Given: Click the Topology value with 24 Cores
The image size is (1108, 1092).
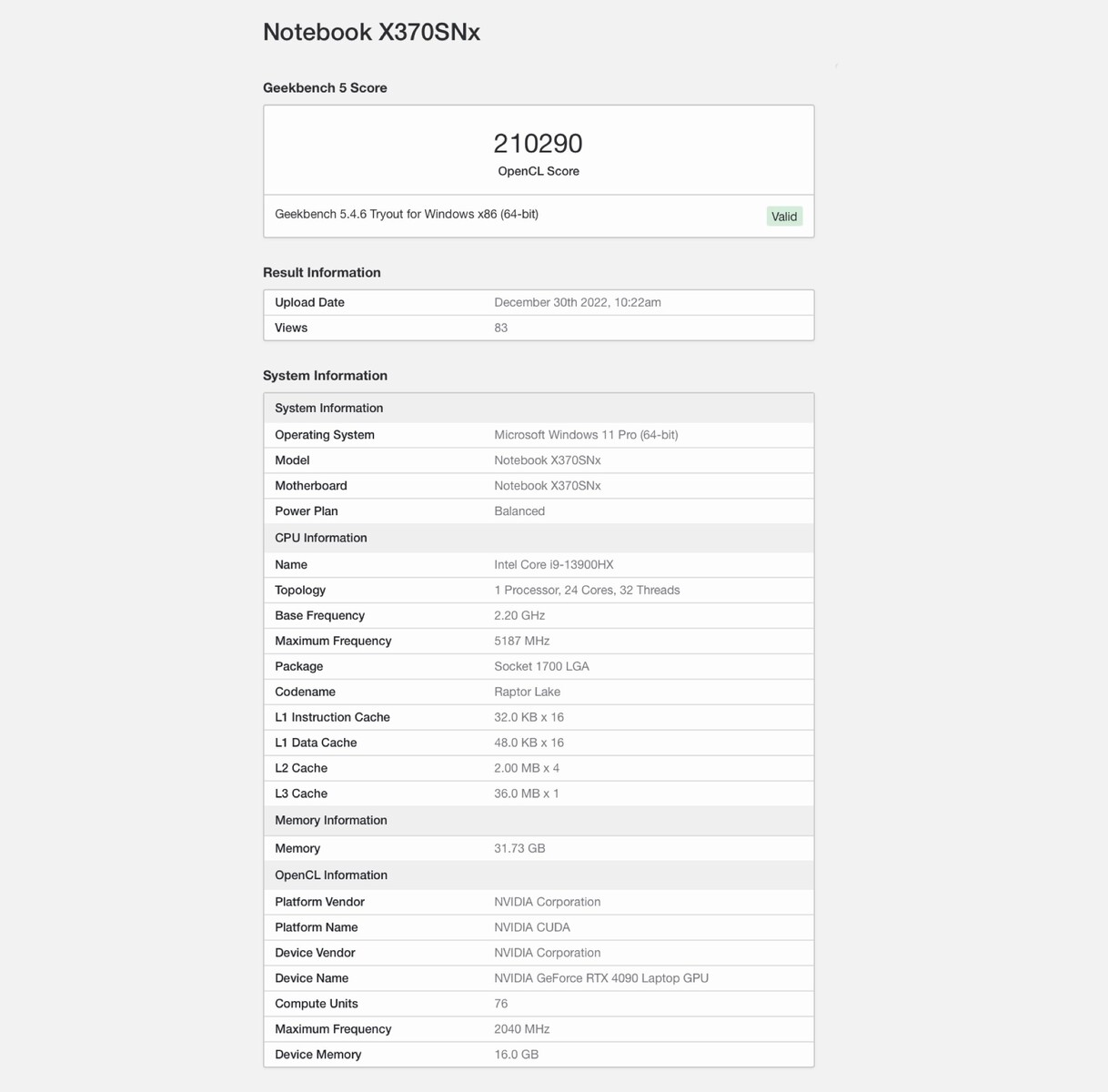Looking at the screenshot, I should 587,591.
